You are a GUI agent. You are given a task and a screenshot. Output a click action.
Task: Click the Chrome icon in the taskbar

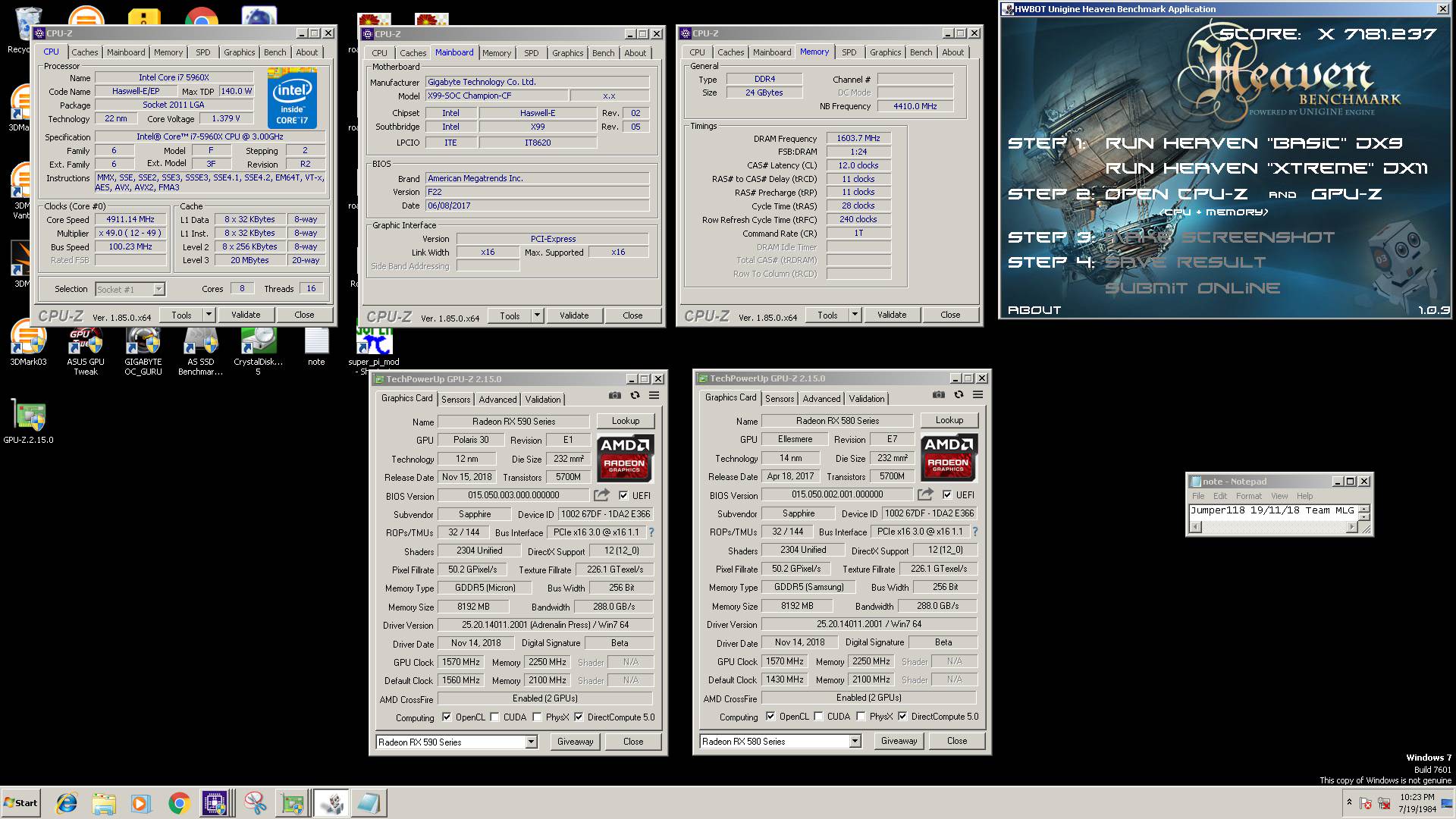[179, 803]
